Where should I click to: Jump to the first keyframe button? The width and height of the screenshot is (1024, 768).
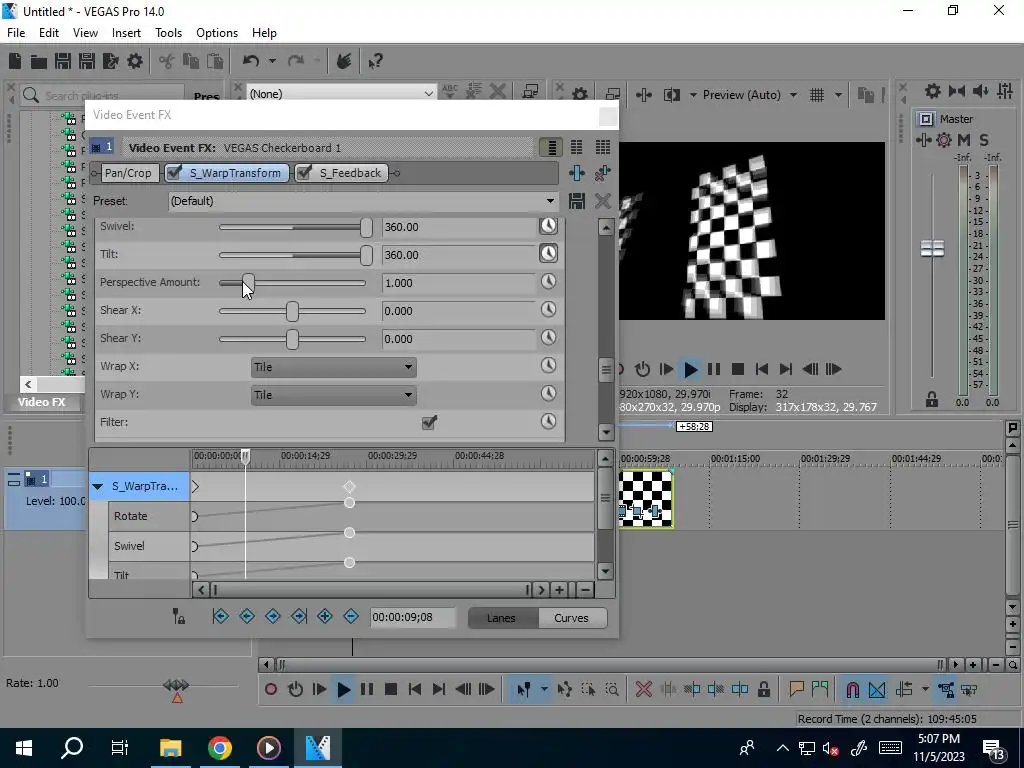point(221,616)
